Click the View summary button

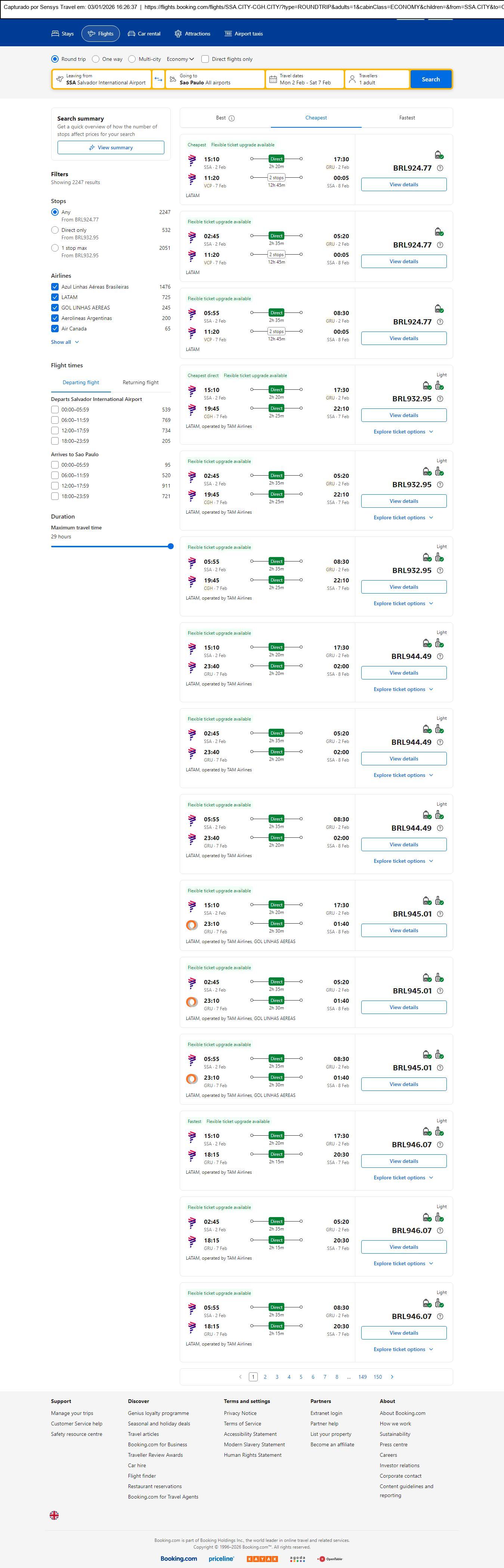coord(110,147)
